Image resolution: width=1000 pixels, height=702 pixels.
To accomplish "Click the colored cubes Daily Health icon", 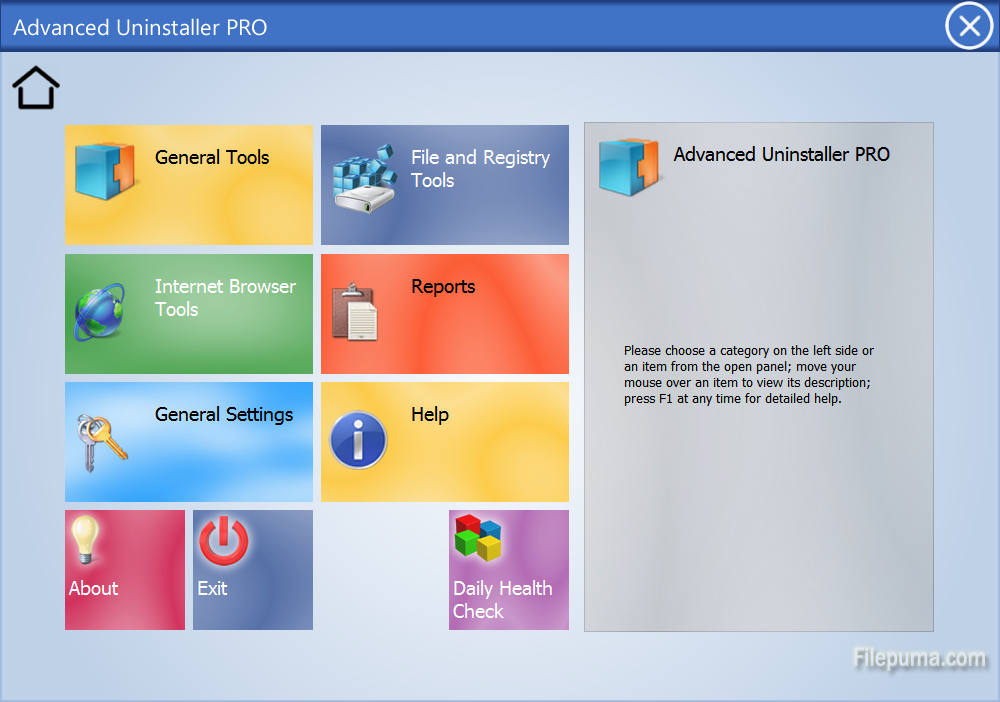I will pyautogui.click(x=478, y=538).
